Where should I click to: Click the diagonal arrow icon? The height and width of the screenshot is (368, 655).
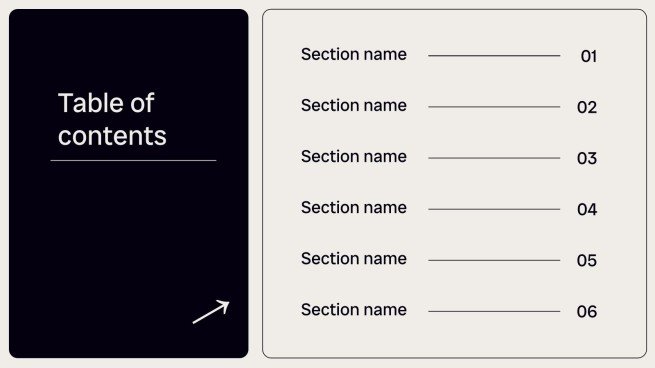[211, 312]
